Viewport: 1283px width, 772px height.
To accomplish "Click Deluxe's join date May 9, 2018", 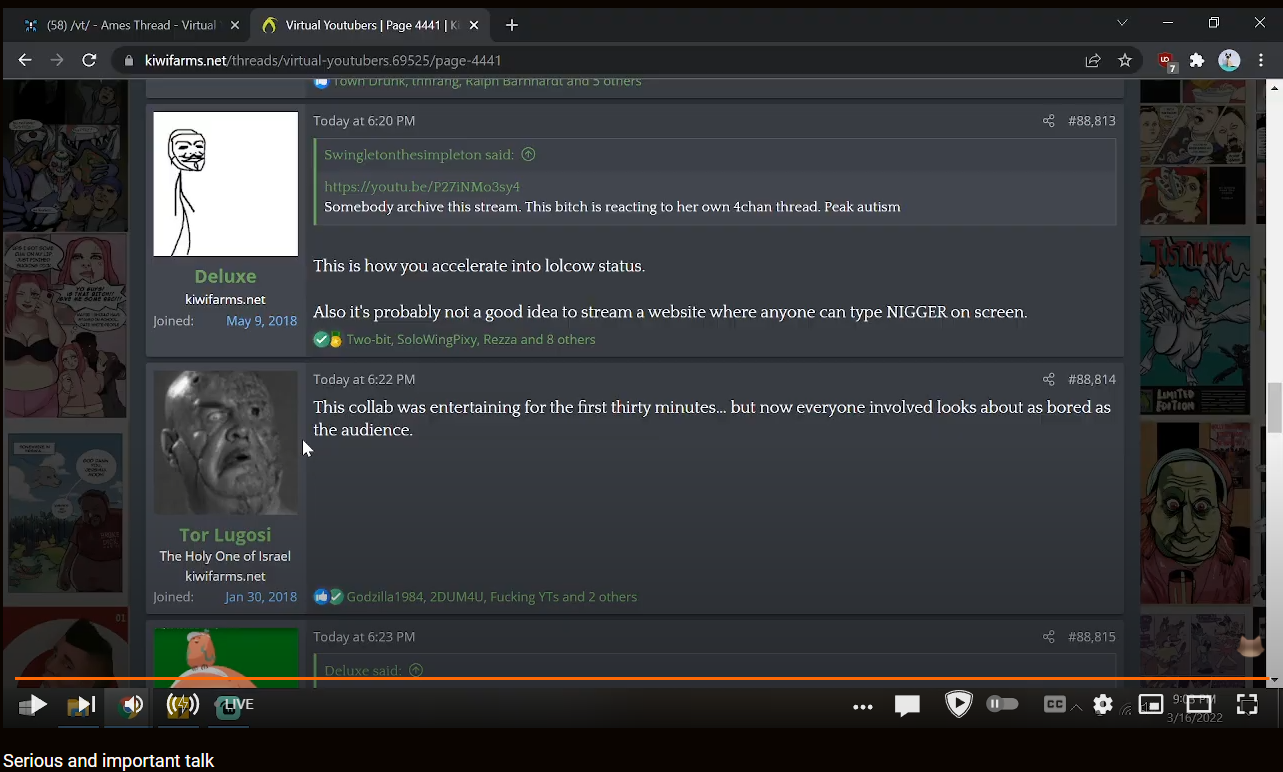I will 261,321.
